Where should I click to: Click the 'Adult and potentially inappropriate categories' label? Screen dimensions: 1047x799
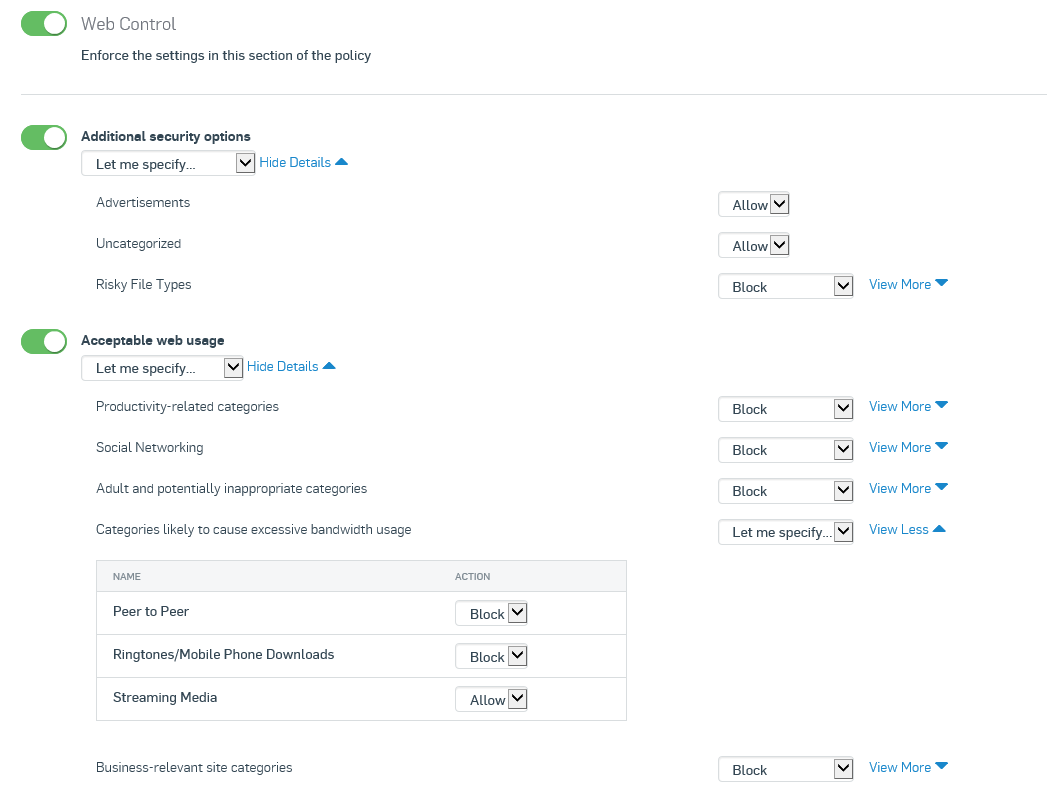(x=232, y=489)
